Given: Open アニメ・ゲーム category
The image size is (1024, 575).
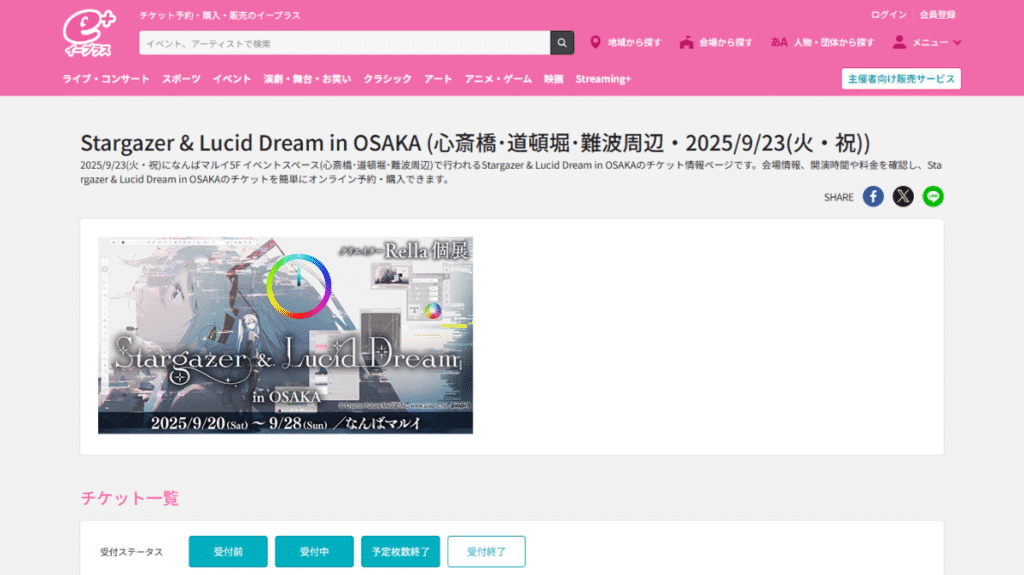Looking at the screenshot, I should (x=498, y=78).
